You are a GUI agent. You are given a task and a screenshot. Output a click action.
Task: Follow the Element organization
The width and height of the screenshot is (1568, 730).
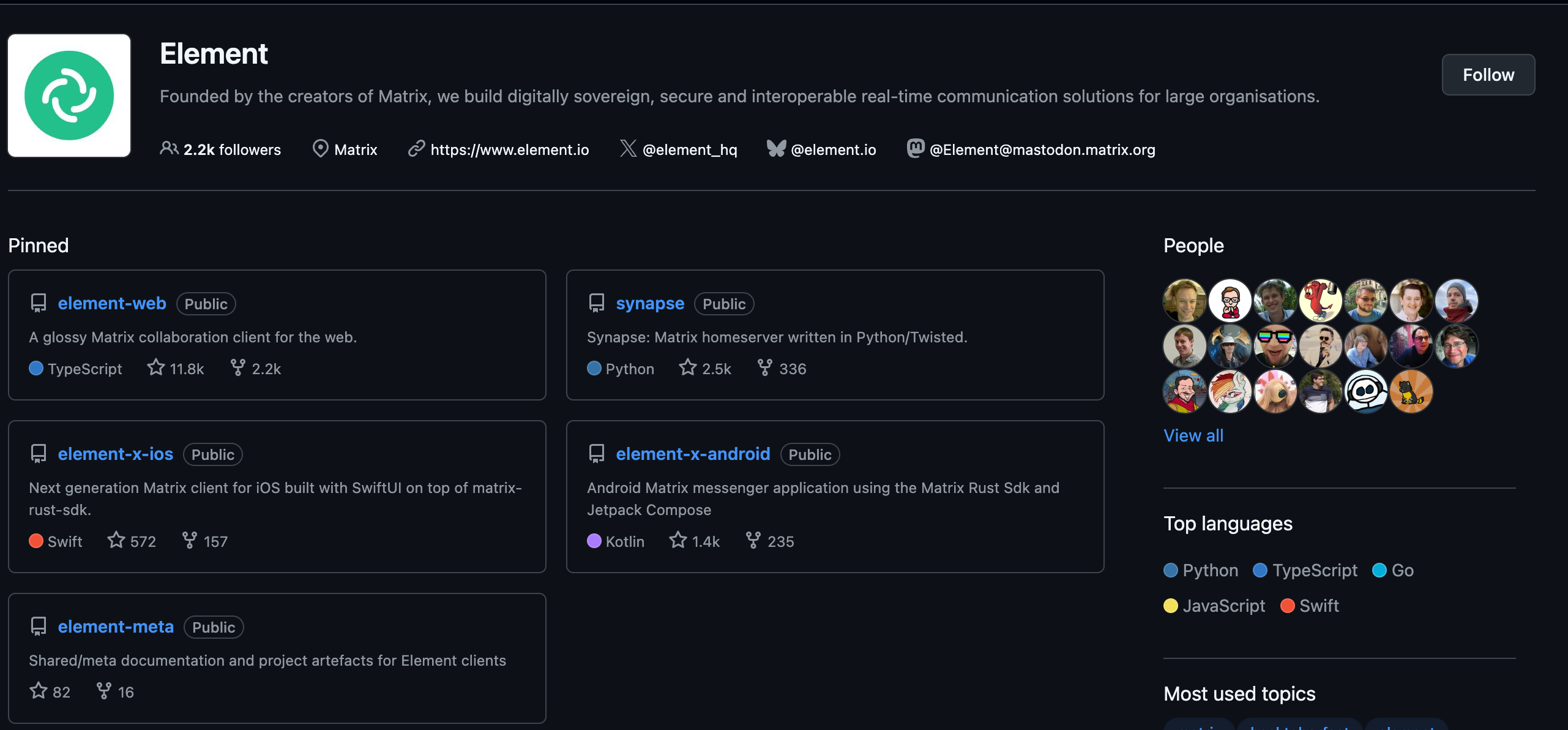click(1488, 75)
